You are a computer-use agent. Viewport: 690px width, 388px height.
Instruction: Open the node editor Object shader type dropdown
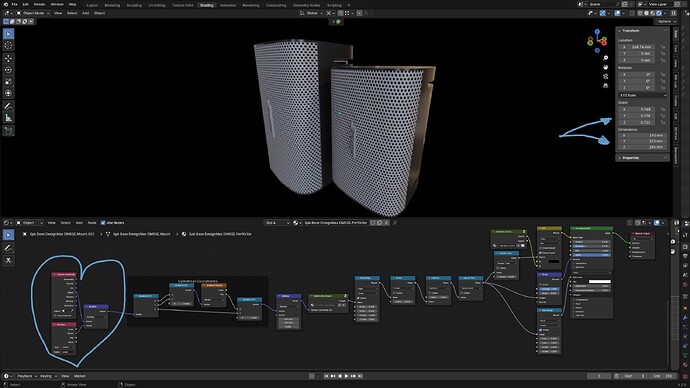(29, 223)
